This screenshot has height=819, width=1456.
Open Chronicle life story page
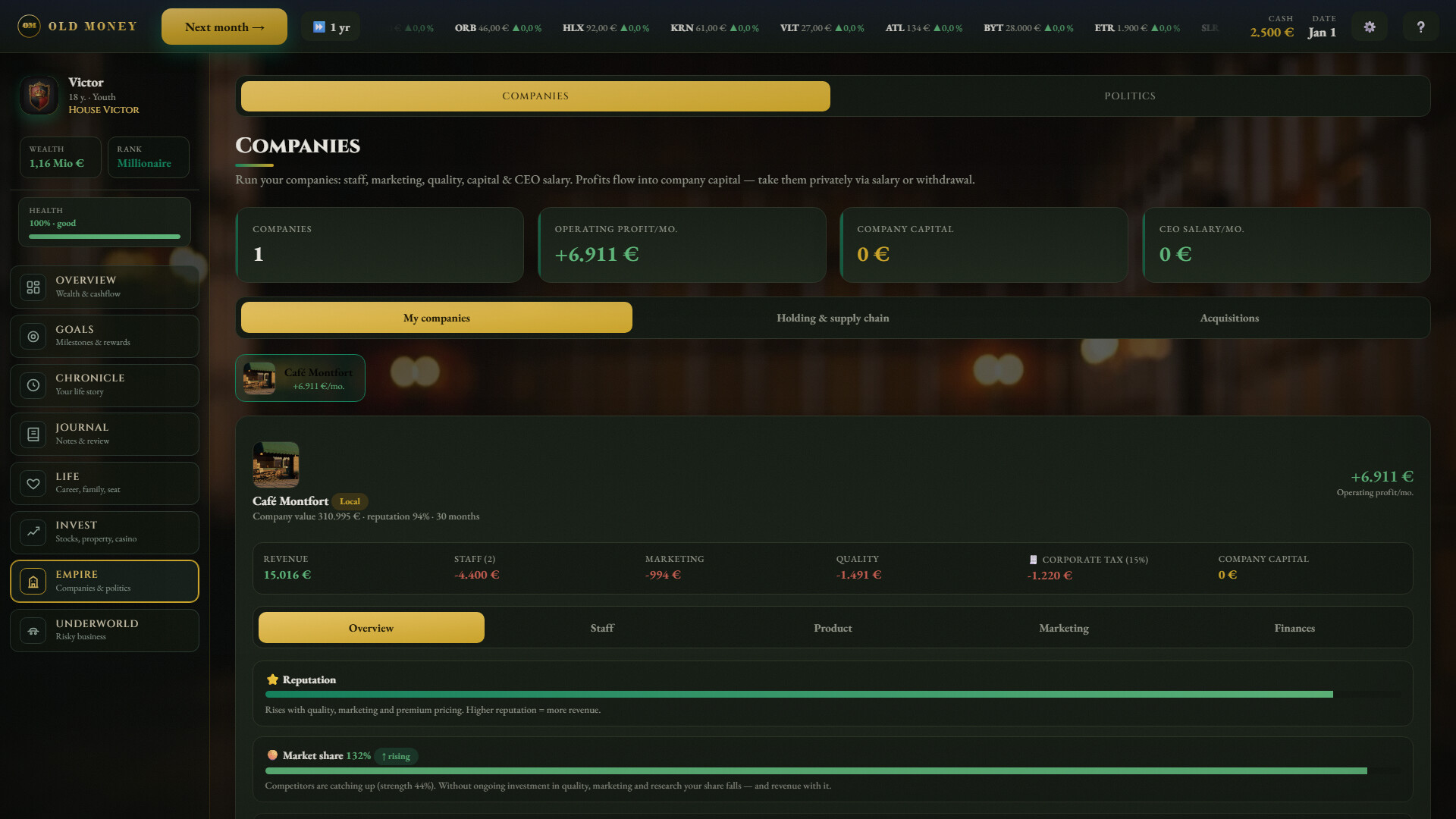pos(105,385)
